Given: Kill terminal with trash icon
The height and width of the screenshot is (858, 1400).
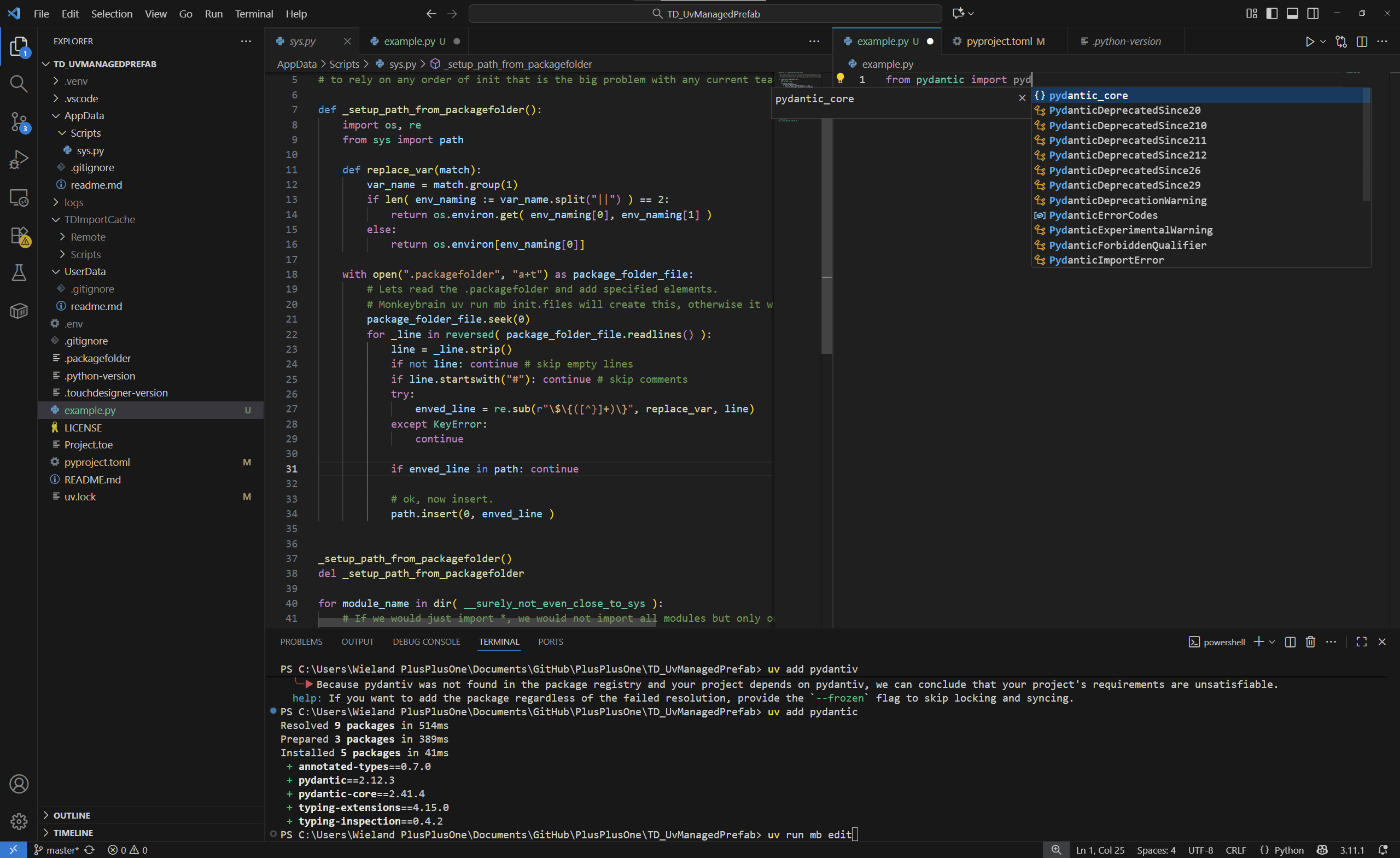Looking at the screenshot, I should click(x=1310, y=641).
